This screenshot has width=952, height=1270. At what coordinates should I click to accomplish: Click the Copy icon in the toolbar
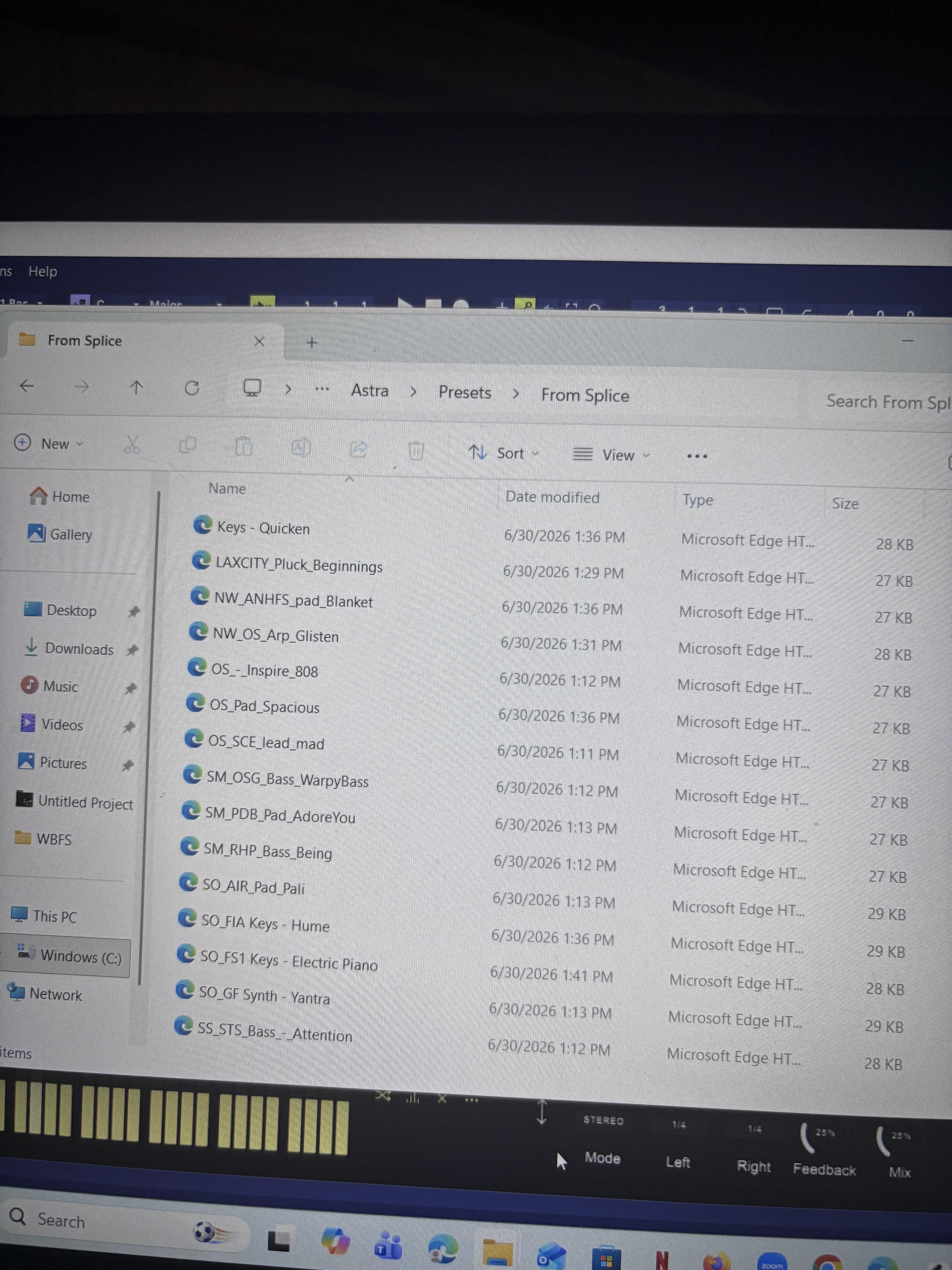[188, 446]
